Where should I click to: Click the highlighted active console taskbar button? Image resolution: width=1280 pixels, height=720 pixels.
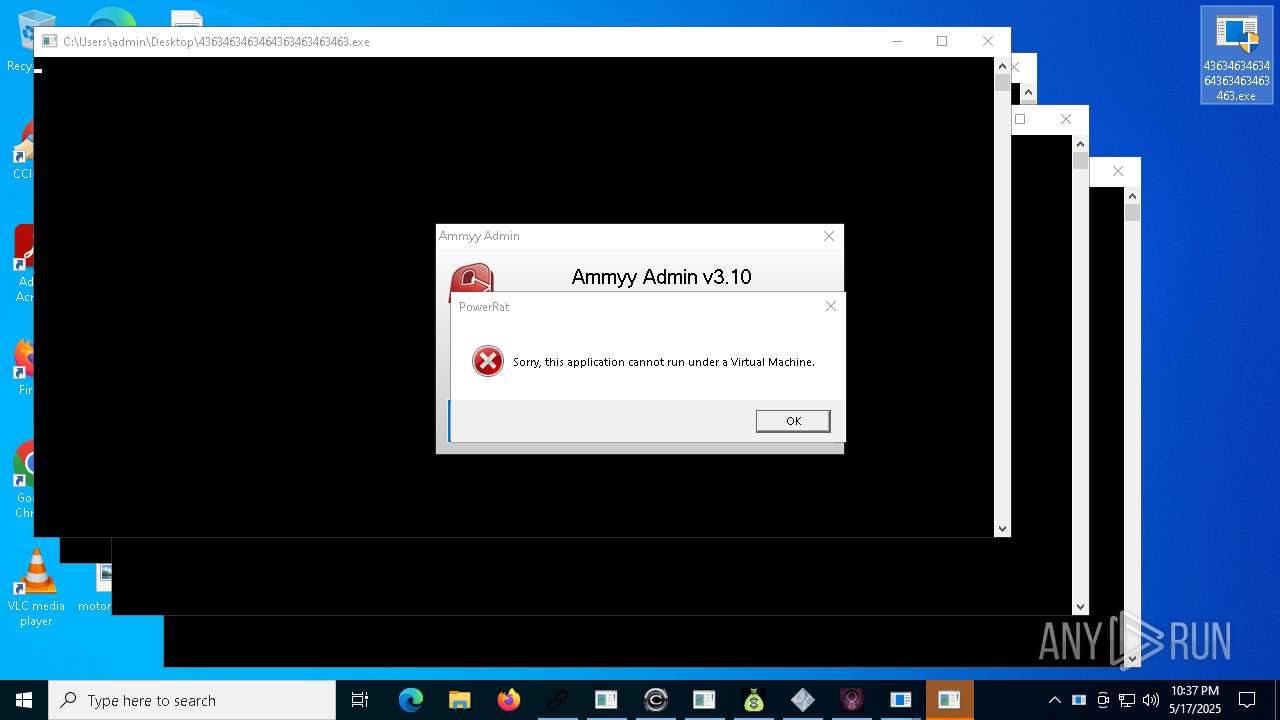[x=950, y=700]
